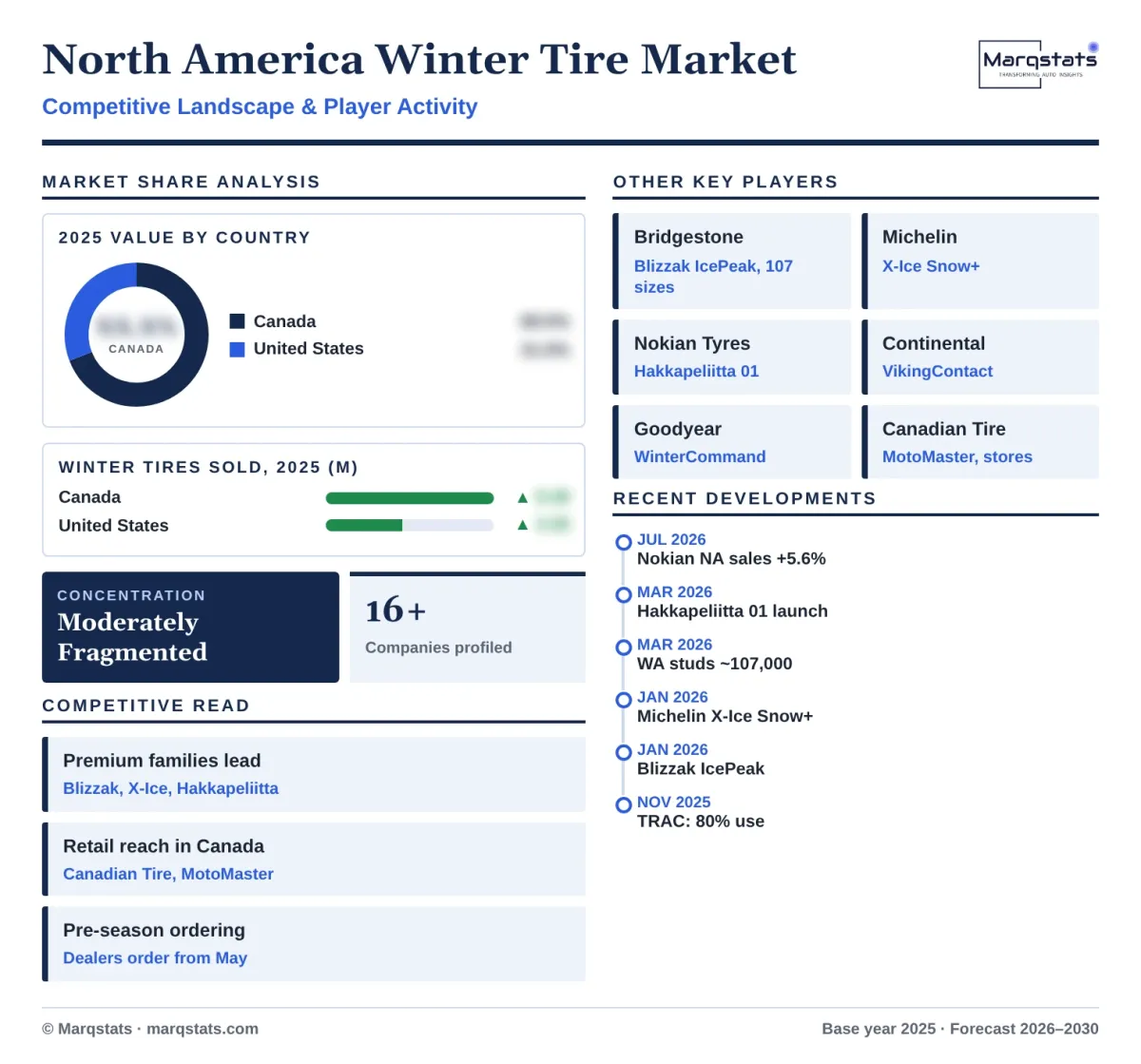
Task: Click the Moderately Fragmented concentration card
Action: click(x=190, y=628)
